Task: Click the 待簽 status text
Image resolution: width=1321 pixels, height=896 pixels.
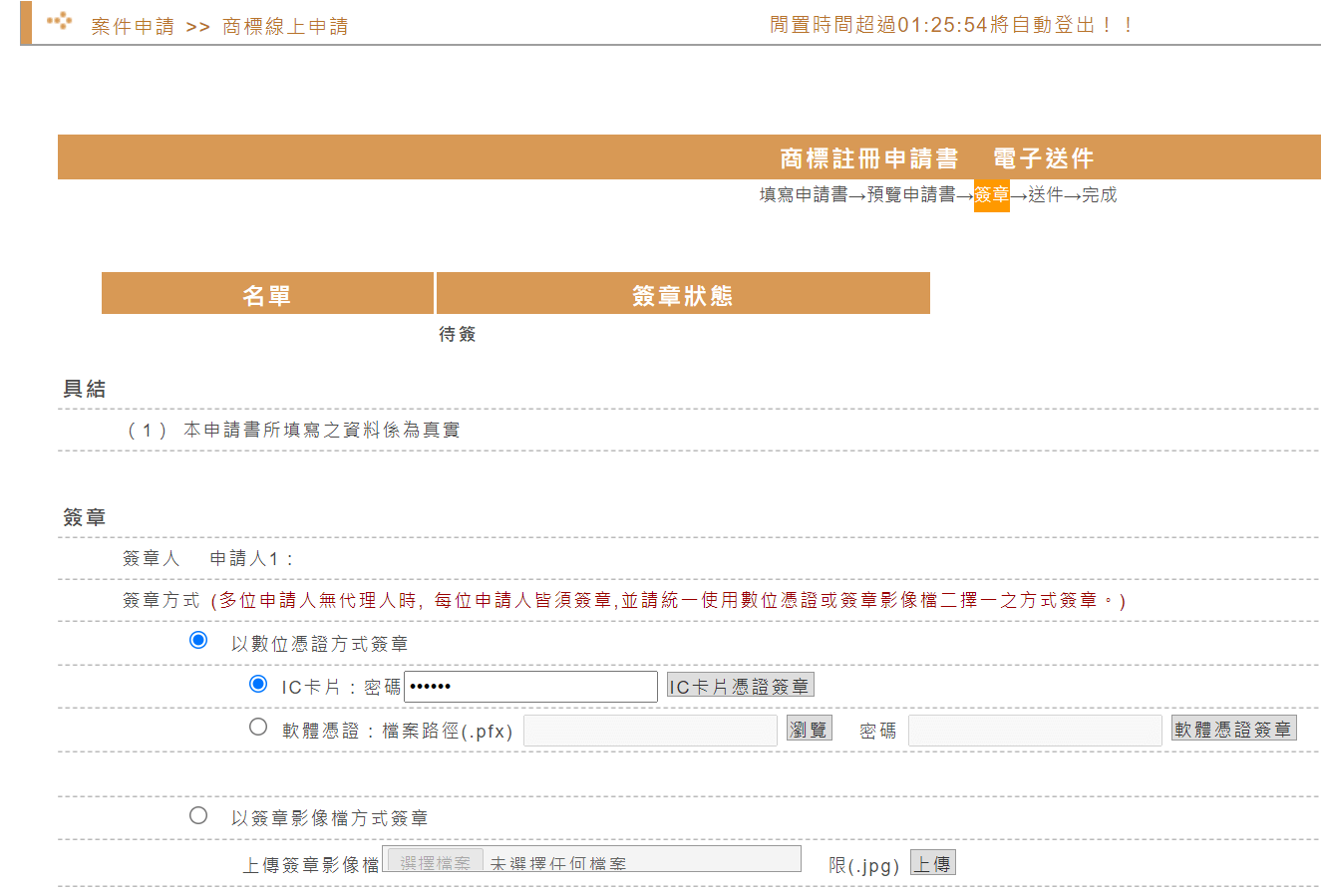Action: [x=458, y=334]
